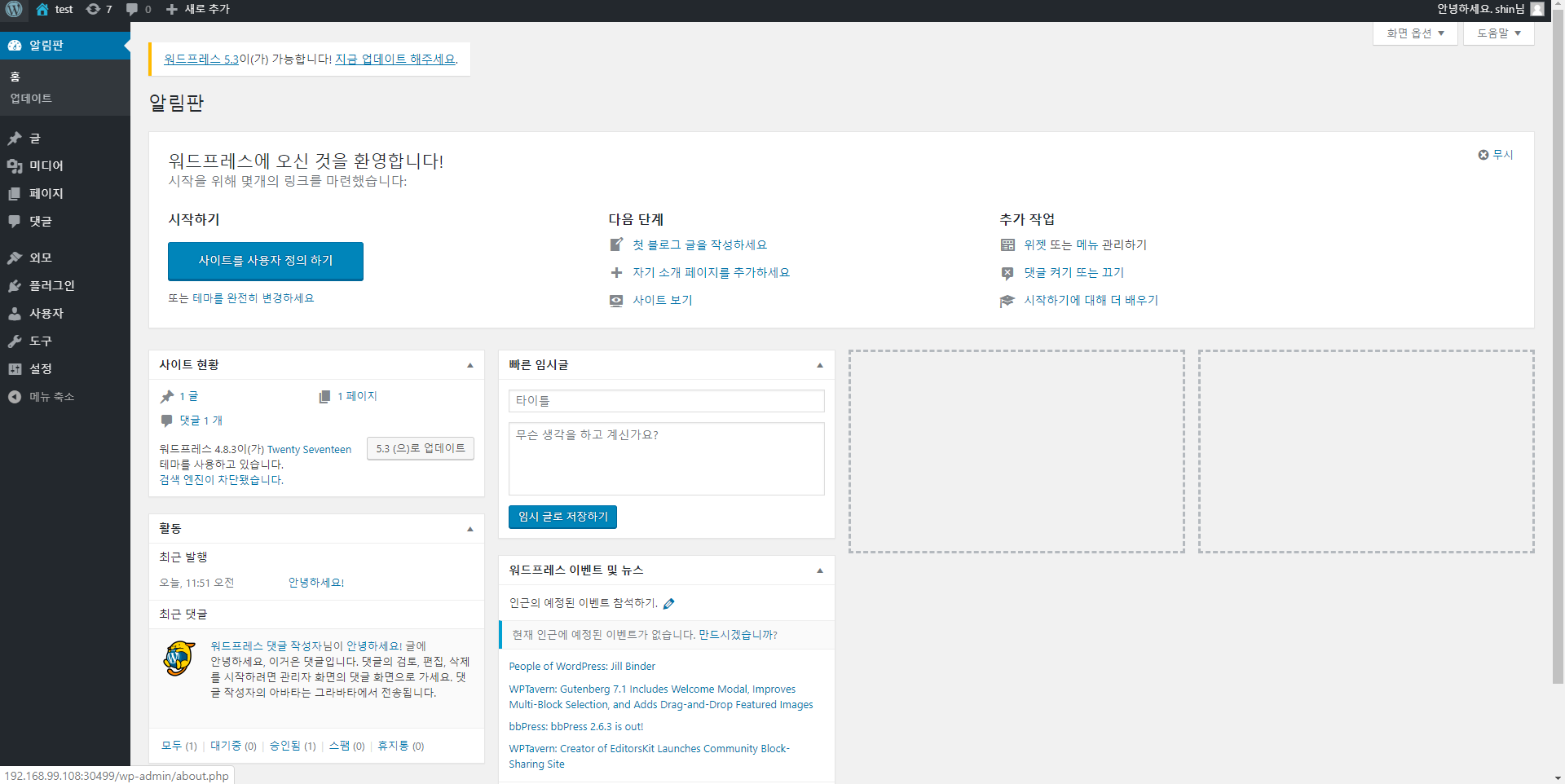Click the widgets manage icon

click(1007, 245)
